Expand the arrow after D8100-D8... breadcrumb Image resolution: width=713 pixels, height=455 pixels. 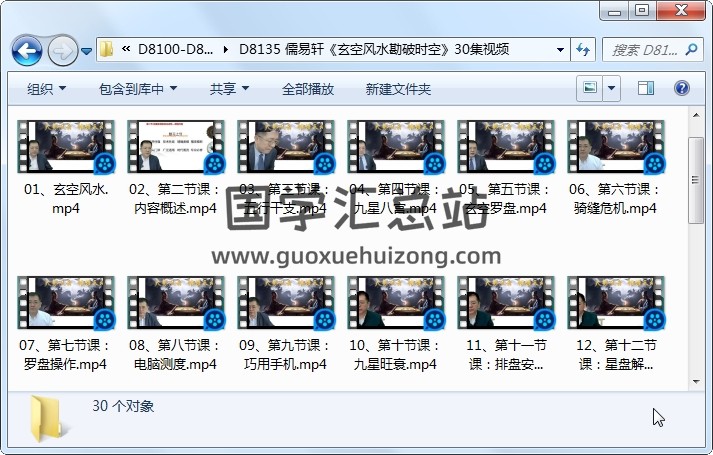pyautogui.click(x=226, y=49)
